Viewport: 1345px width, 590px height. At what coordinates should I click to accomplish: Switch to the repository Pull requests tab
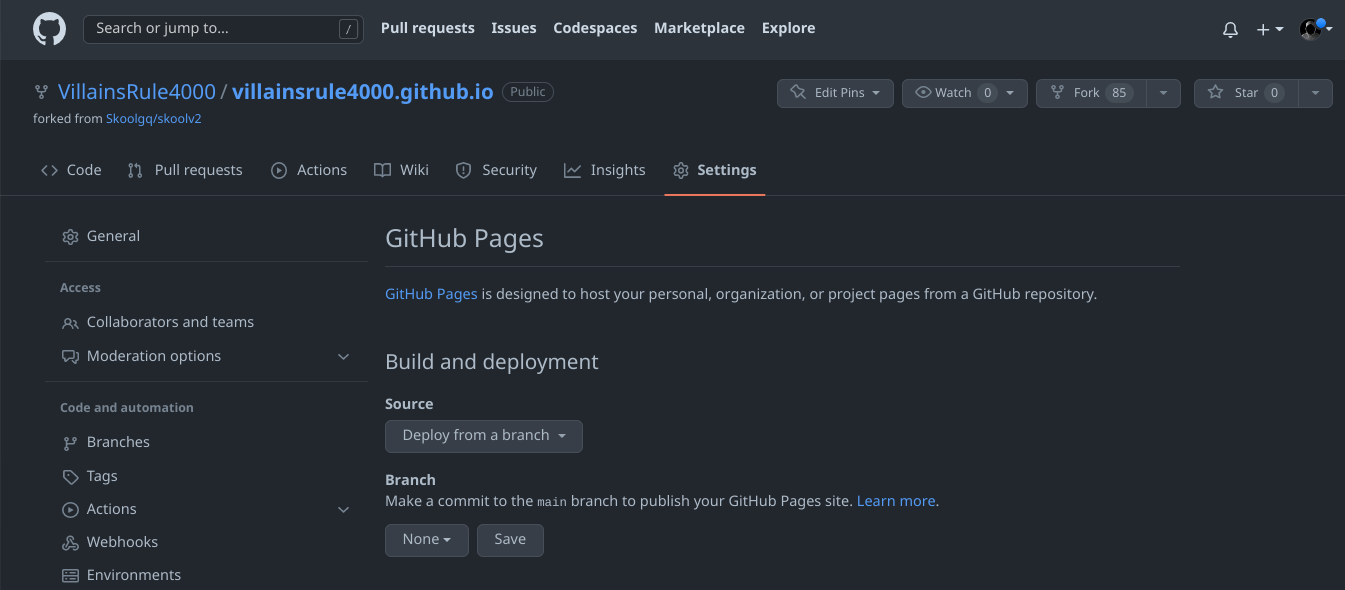pos(185,170)
